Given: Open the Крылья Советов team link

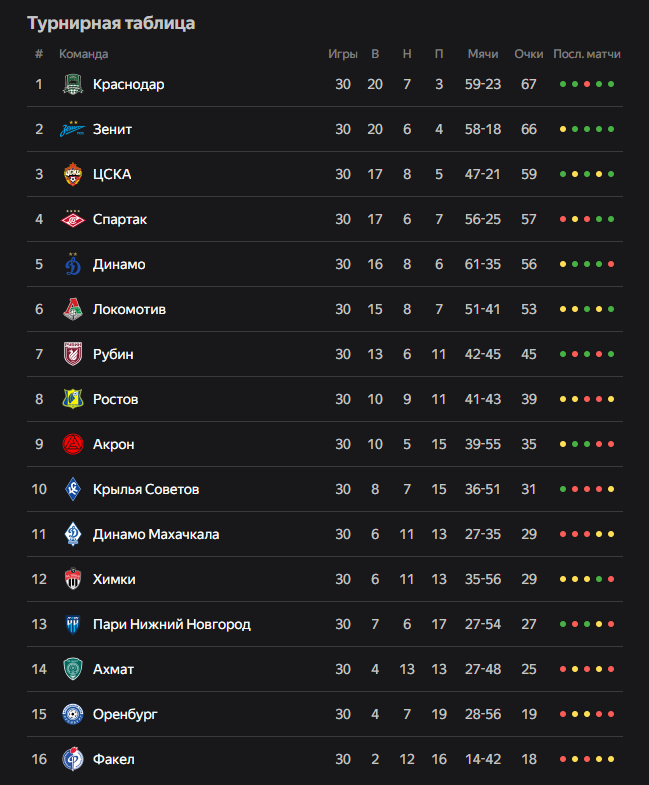Looking at the screenshot, I should 146,489.
